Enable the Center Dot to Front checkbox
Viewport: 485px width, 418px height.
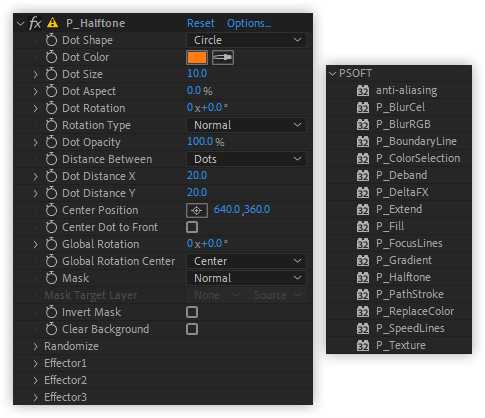pyautogui.click(x=192, y=227)
